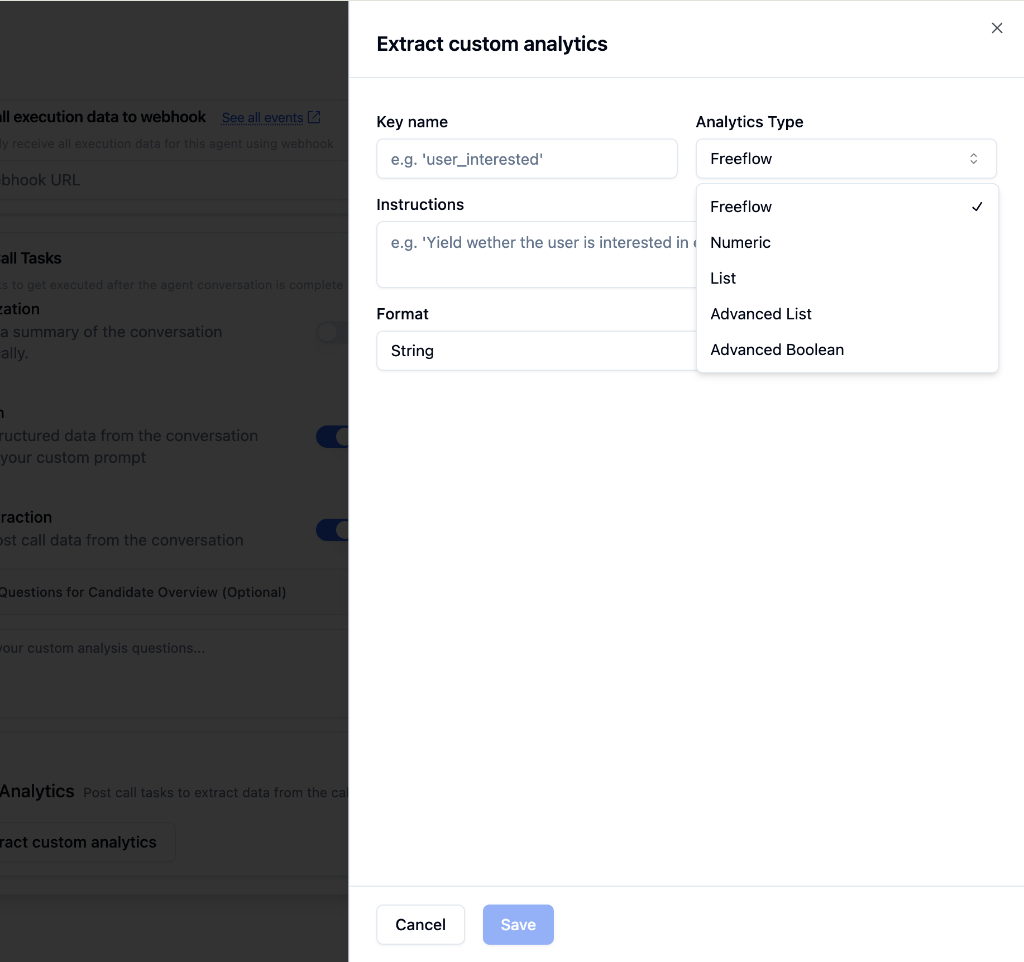Select the Freeflow option in the dropdown

tap(740, 207)
